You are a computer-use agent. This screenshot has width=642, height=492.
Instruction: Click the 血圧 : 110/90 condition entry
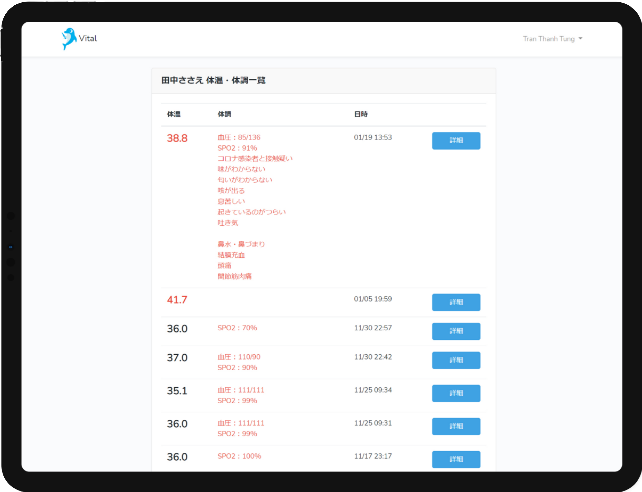click(x=239, y=356)
